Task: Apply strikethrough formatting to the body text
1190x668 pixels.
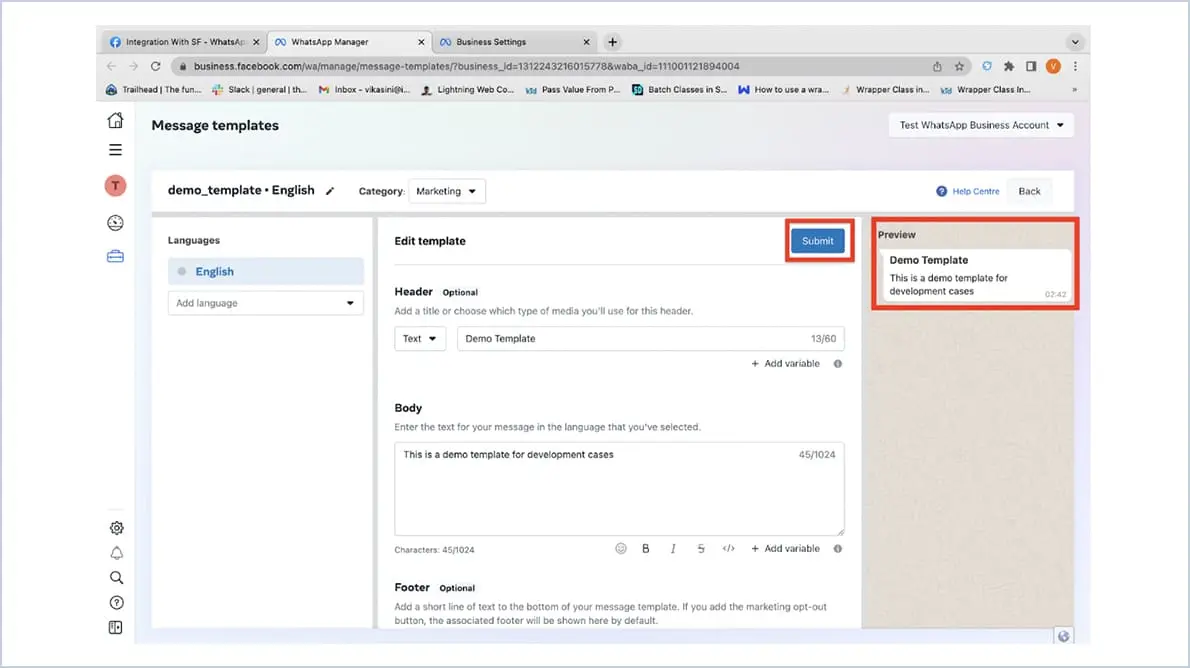Action: coord(700,548)
